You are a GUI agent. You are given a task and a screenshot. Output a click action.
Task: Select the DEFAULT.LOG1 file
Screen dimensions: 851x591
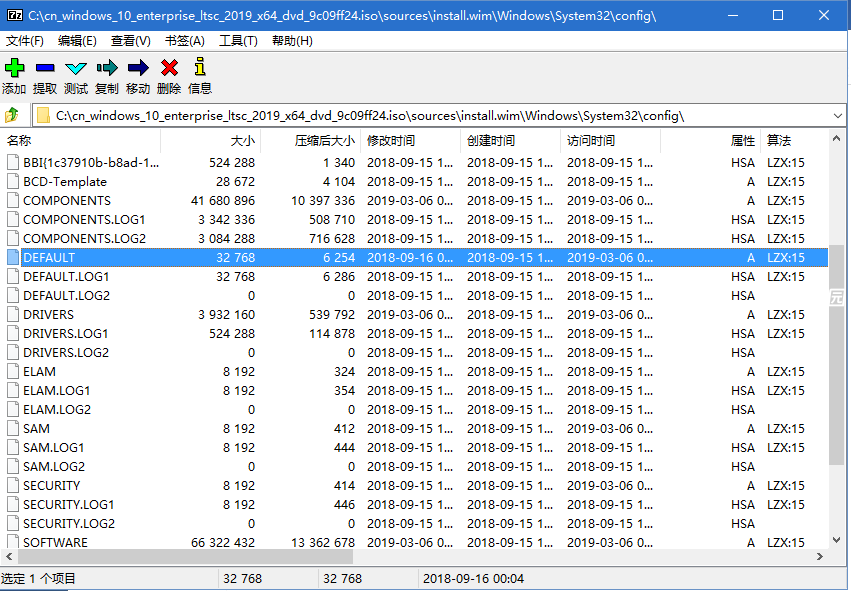coord(66,276)
